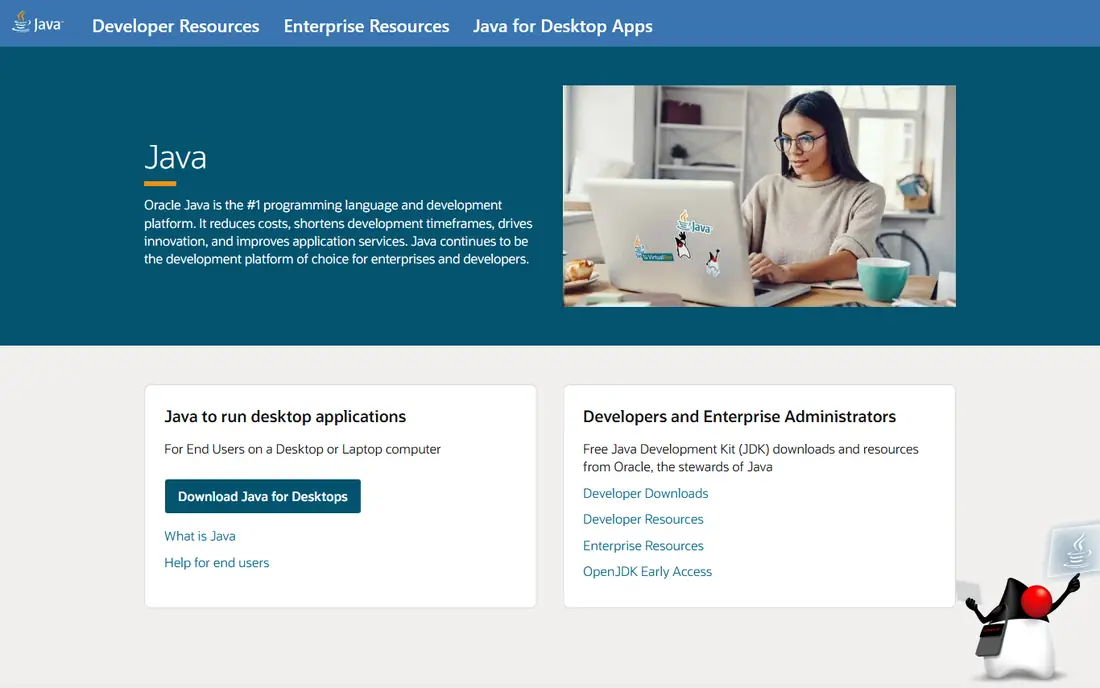The image size is (1100, 688).
Task: Open the Enterprise Resources link in the card
Action: tap(643, 546)
